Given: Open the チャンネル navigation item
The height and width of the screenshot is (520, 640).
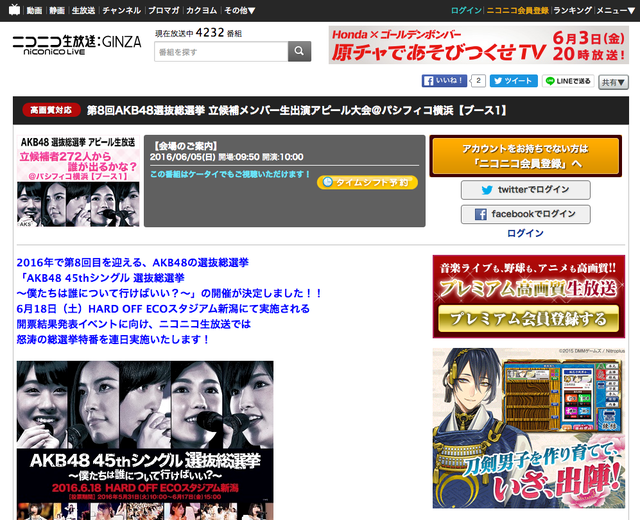Looking at the screenshot, I should click(121, 11).
